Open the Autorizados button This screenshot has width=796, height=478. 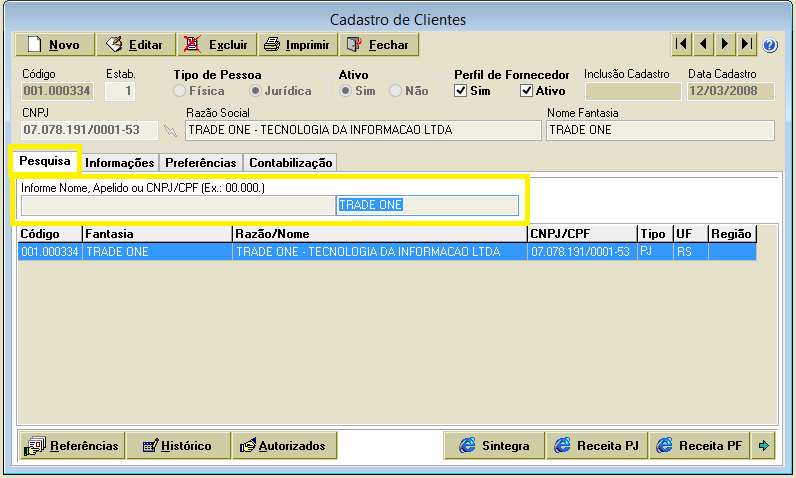pyautogui.click(x=284, y=446)
